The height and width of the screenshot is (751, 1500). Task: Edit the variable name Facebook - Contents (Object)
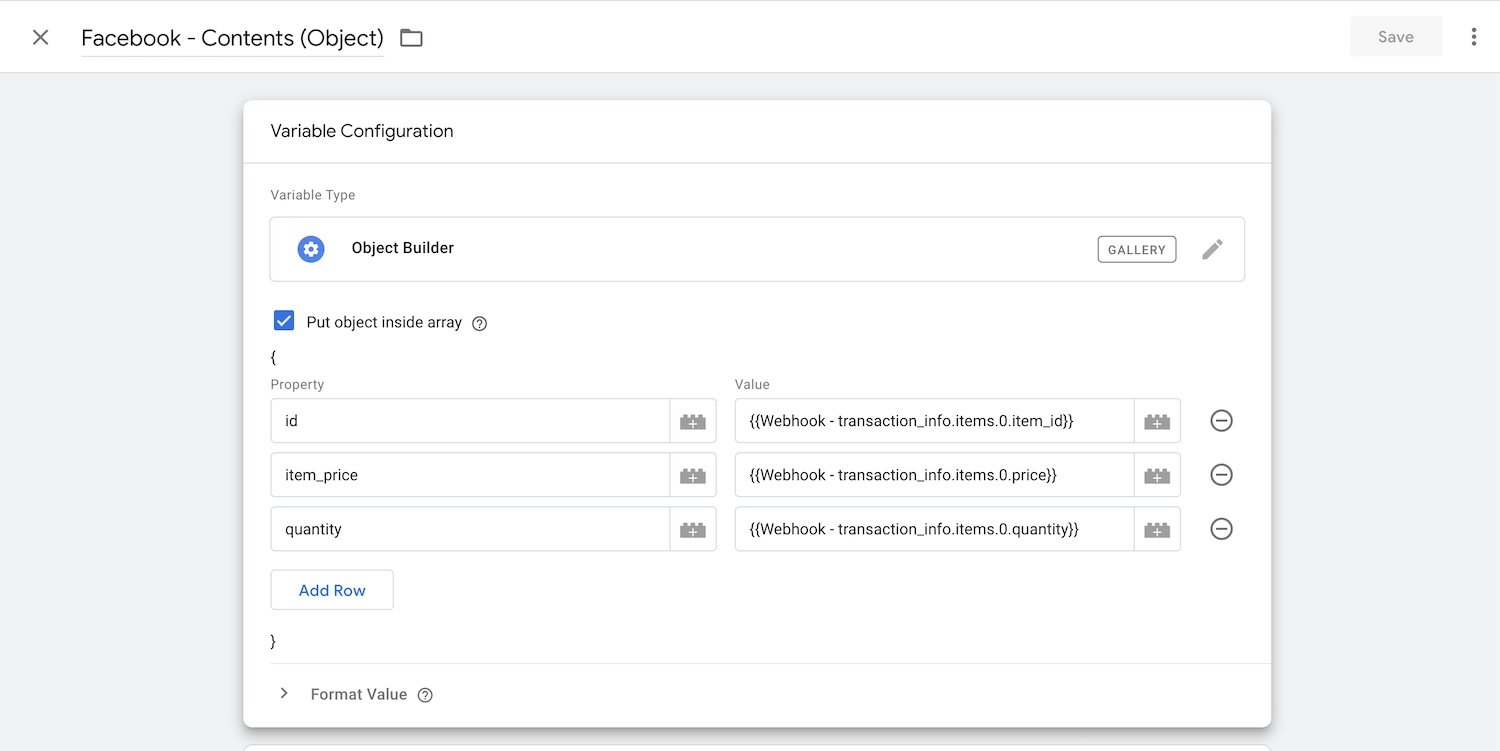[232, 38]
